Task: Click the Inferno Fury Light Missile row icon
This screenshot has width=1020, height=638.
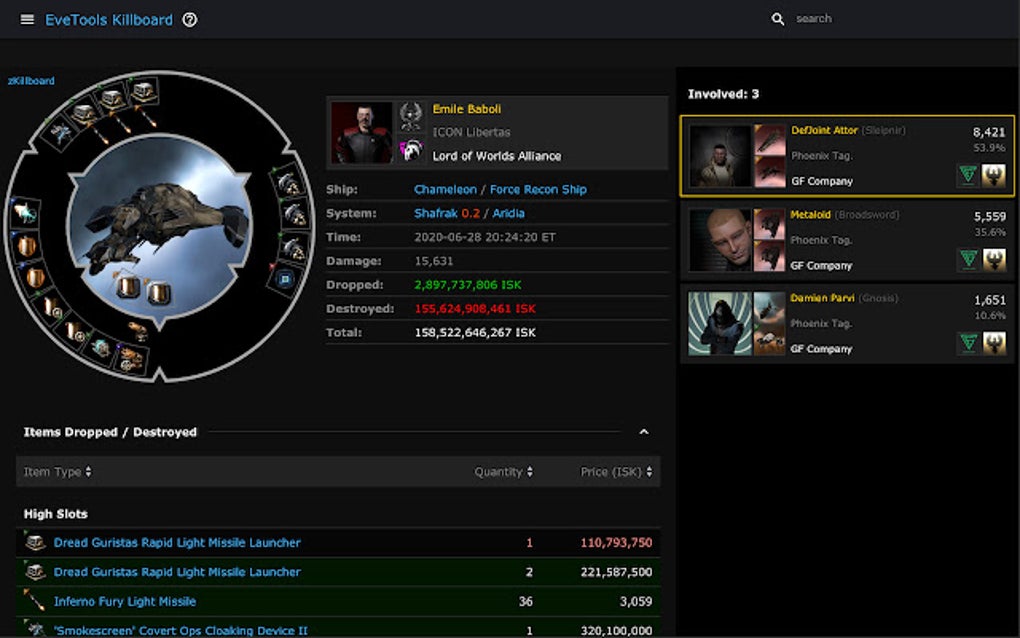Action: click(x=34, y=601)
